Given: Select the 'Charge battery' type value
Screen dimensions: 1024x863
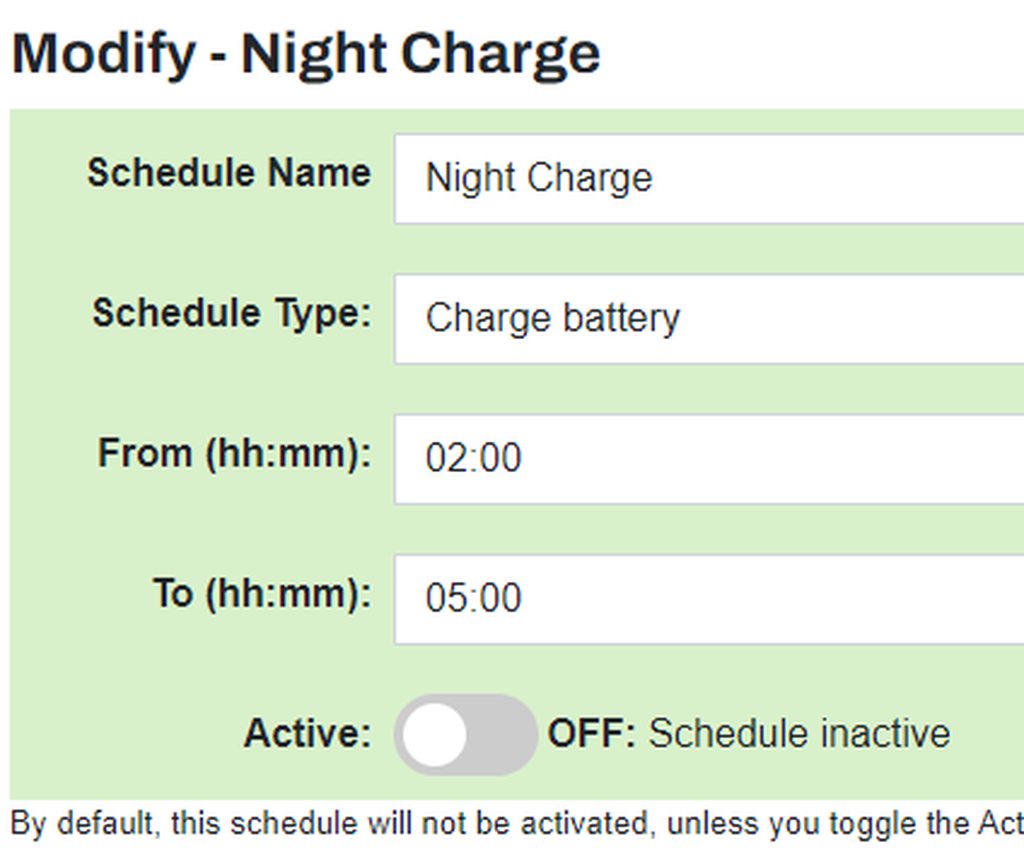Looking at the screenshot, I should click(x=552, y=318).
